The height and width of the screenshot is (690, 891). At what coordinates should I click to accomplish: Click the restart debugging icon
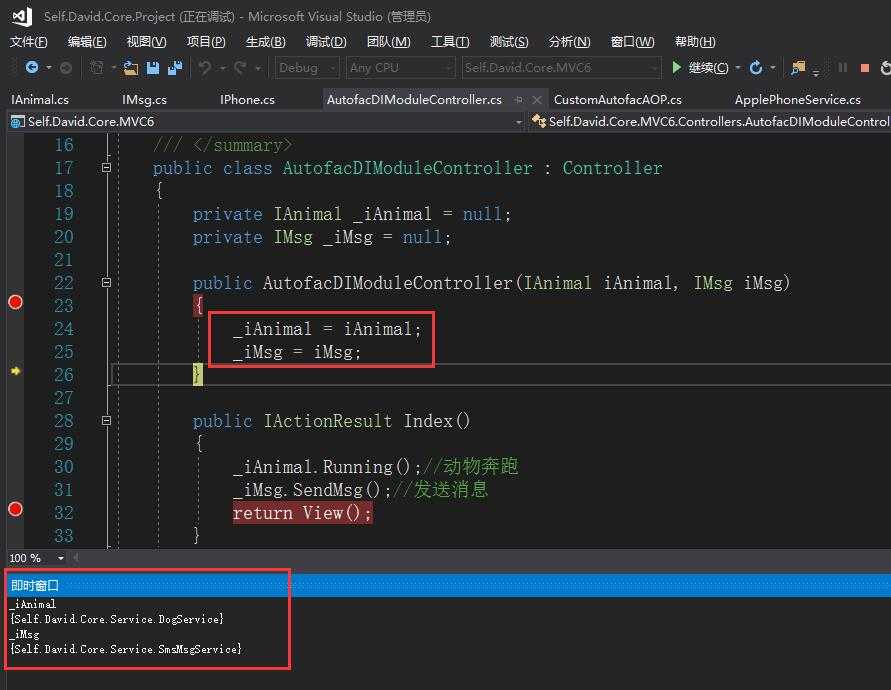[x=885, y=68]
